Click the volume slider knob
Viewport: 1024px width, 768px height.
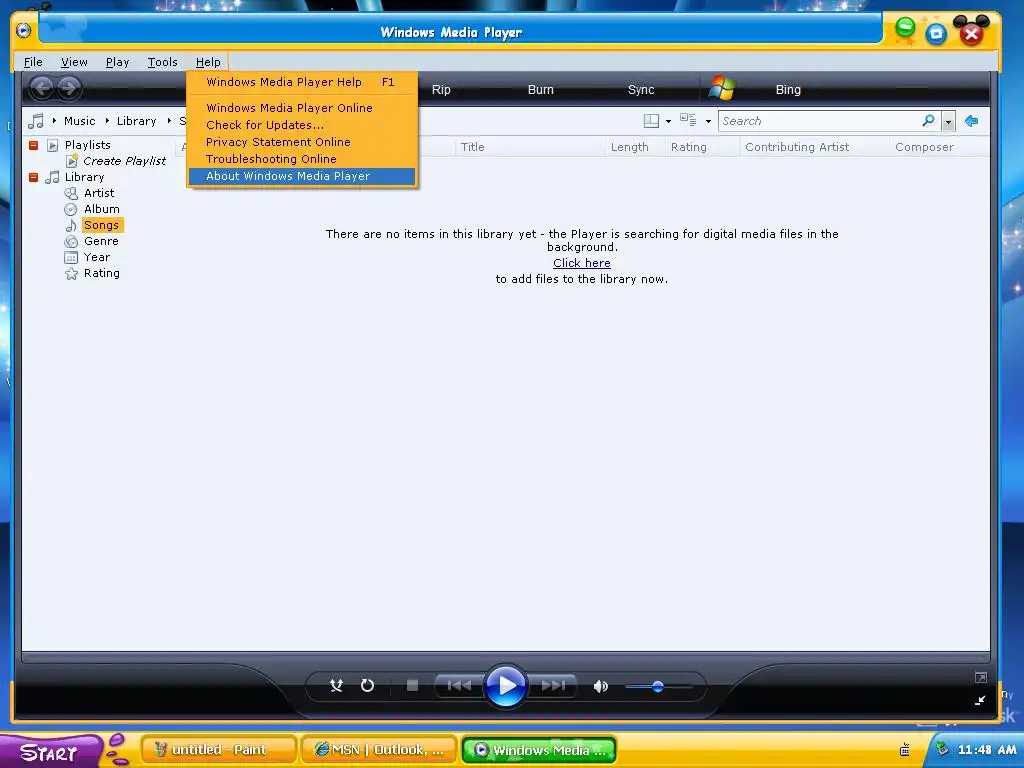(658, 686)
